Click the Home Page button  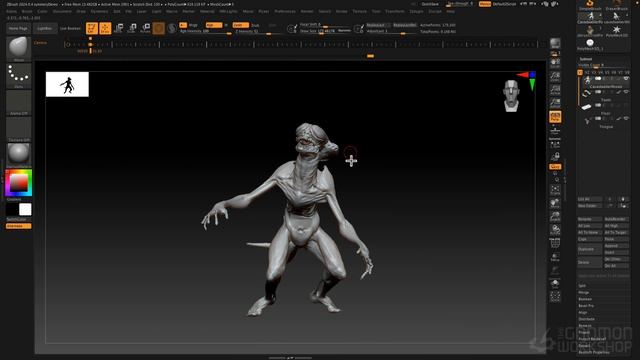[18, 29]
